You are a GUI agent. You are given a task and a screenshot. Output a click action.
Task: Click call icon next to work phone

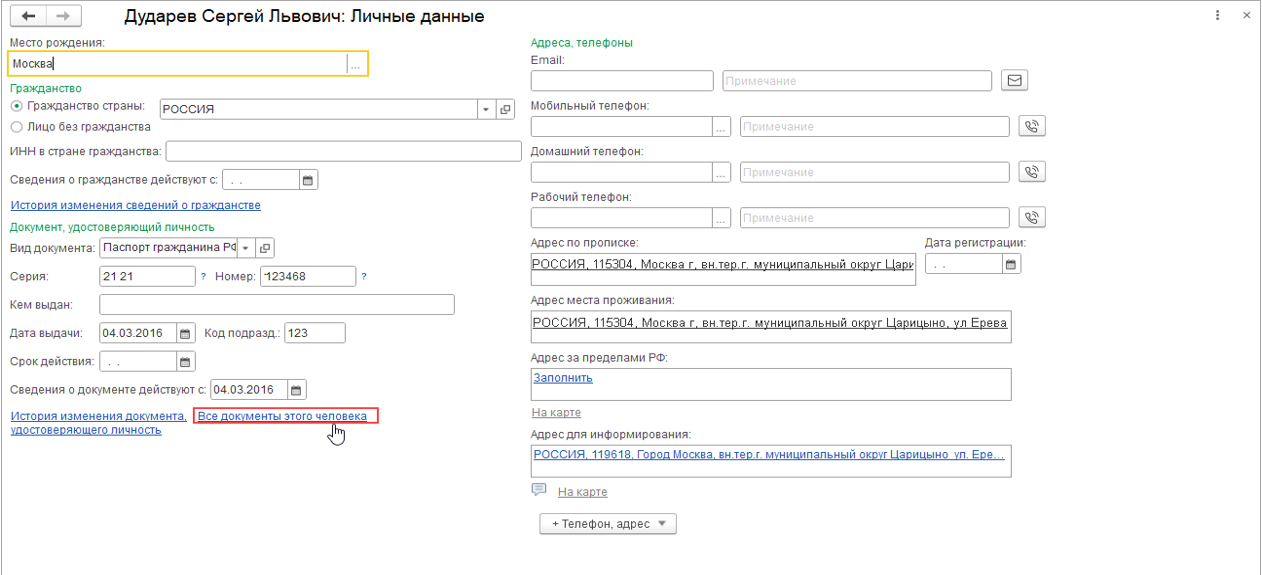coord(1031,217)
